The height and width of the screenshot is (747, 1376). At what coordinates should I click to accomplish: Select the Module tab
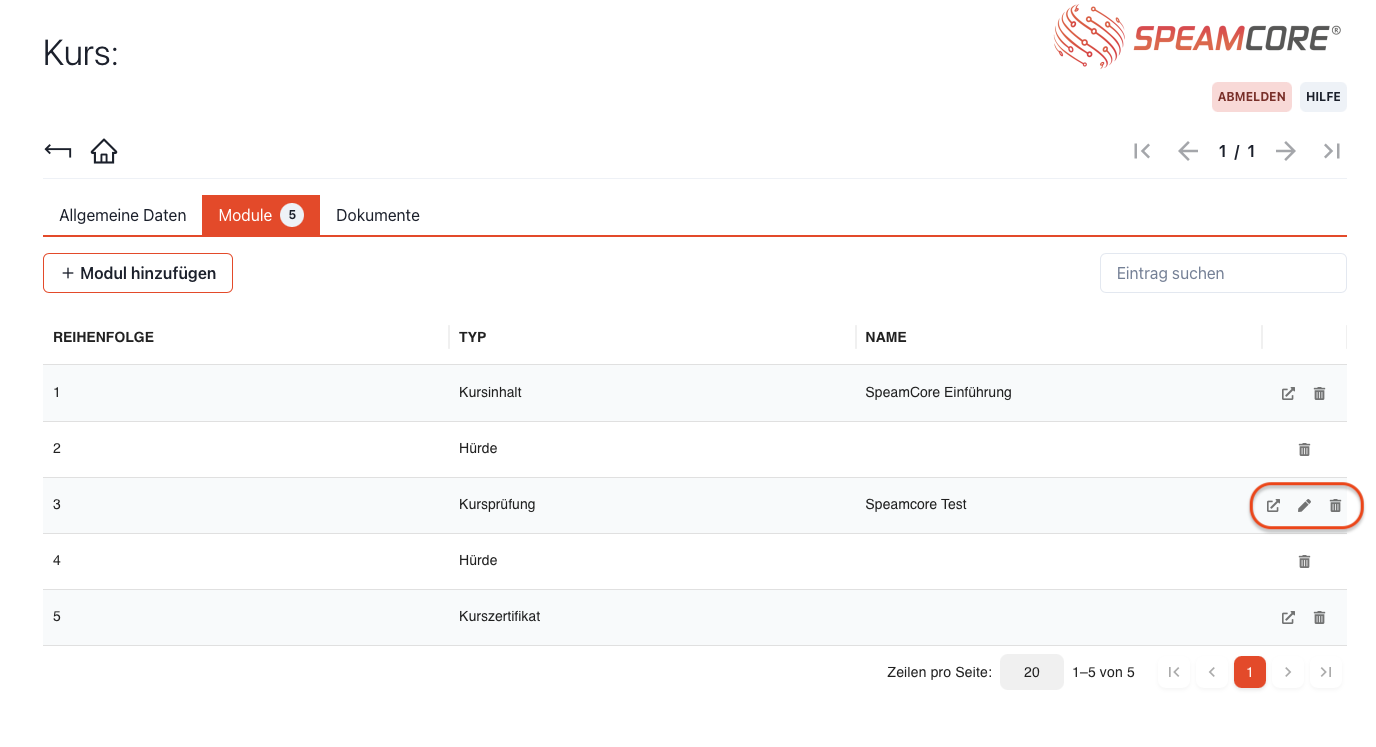click(260, 215)
